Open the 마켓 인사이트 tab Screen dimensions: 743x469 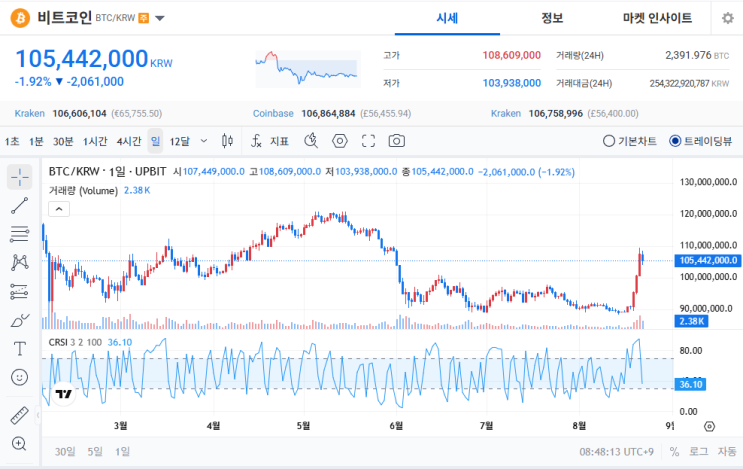pos(657,18)
